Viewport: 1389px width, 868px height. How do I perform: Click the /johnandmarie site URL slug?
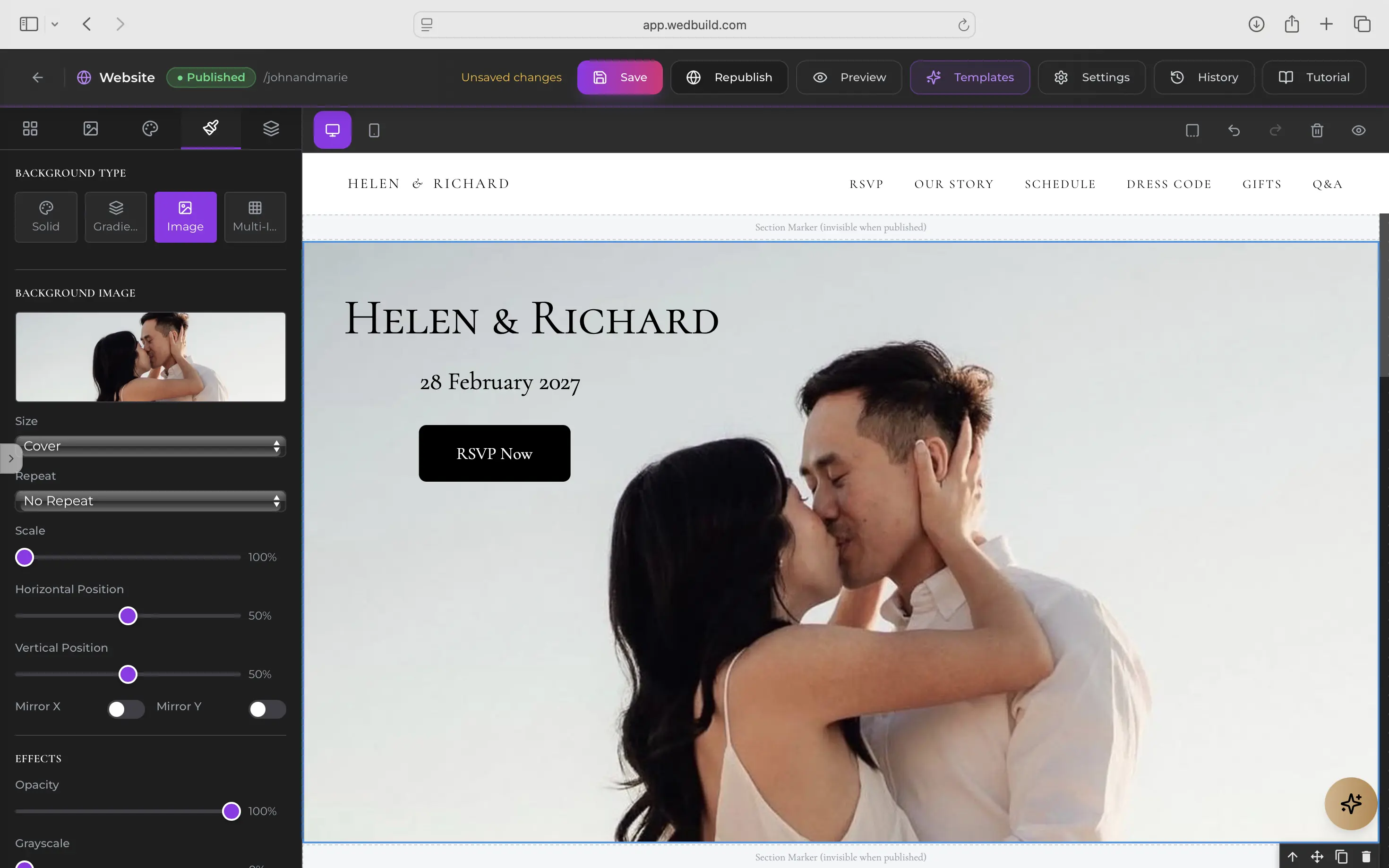pyautogui.click(x=306, y=77)
